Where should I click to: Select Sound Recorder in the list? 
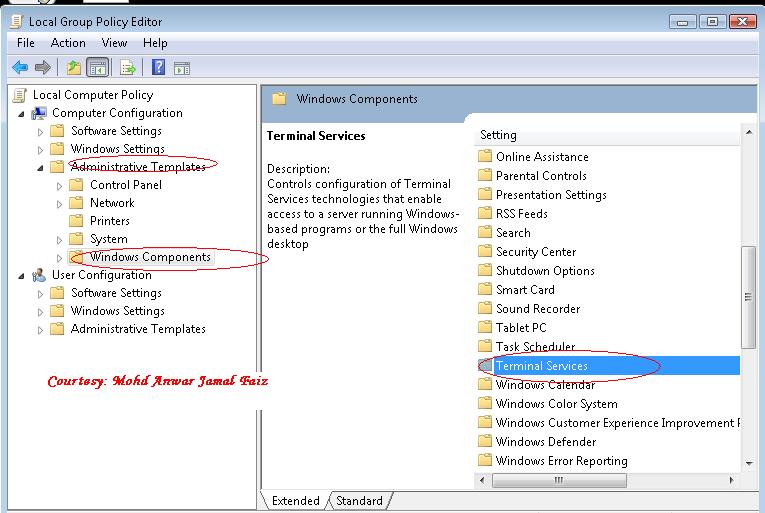point(538,309)
